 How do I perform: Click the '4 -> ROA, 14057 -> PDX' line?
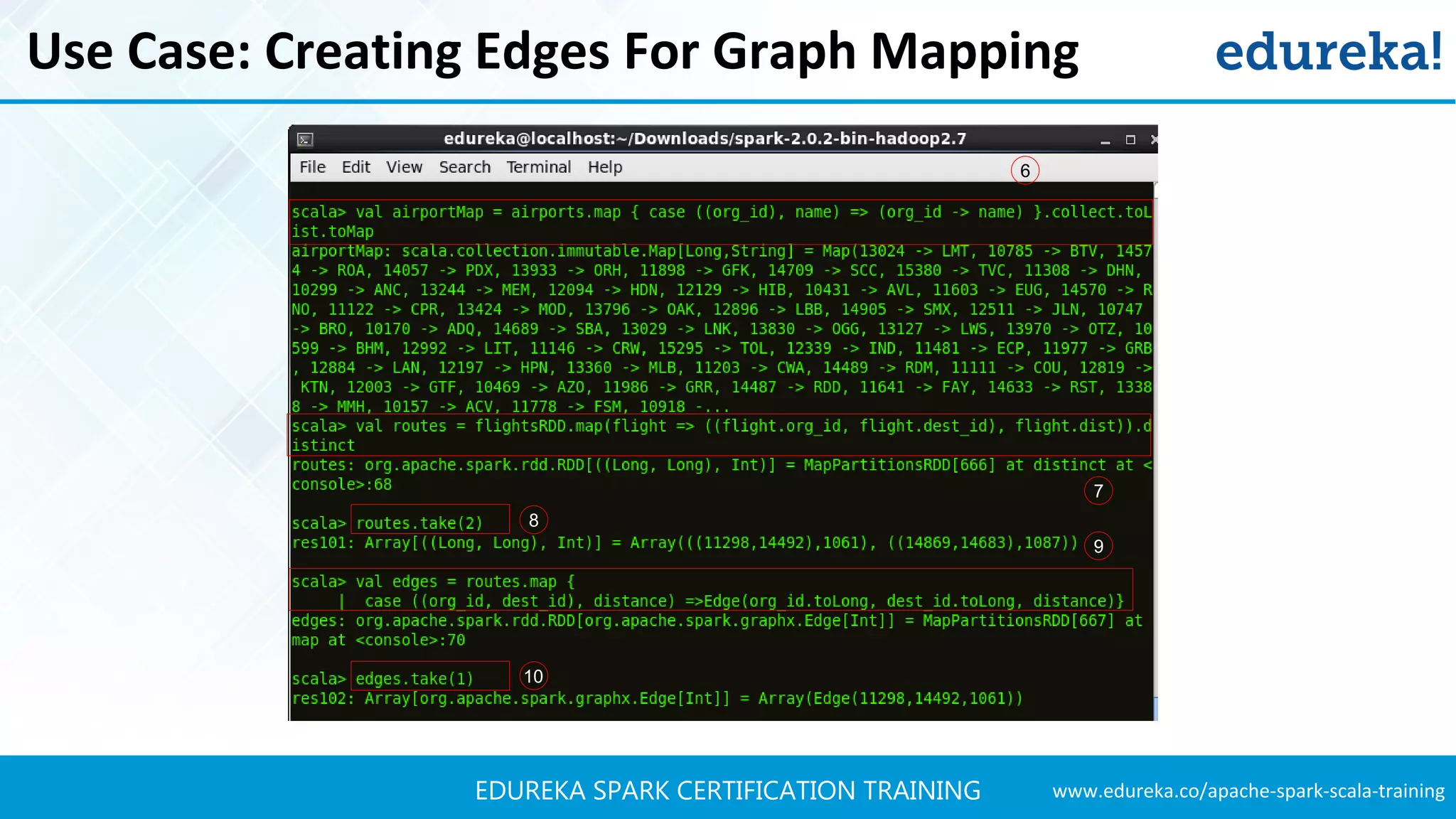717,270
